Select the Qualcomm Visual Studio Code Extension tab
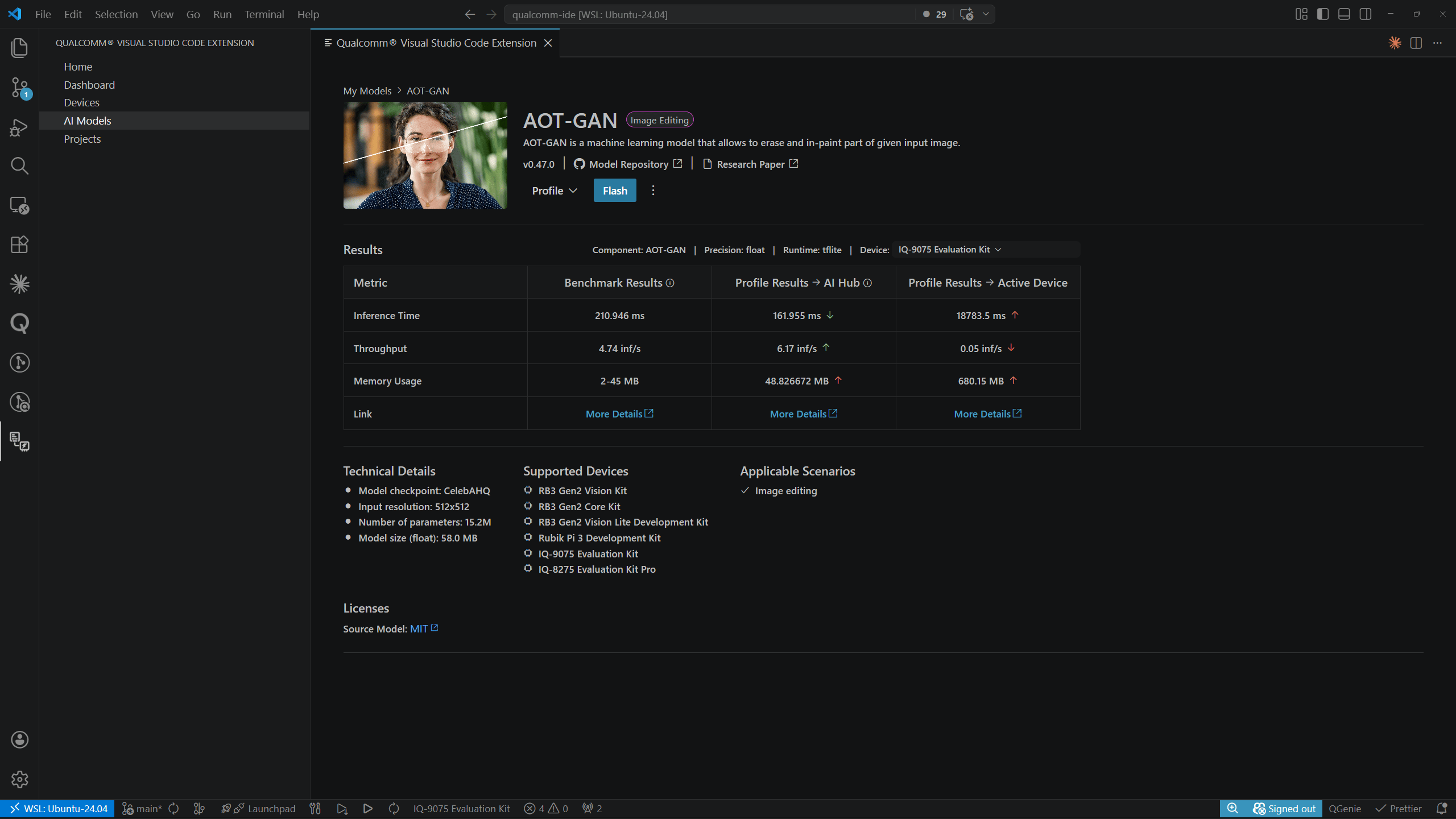The height and width of the screenshot is (819, 1456). click(436, 43)
